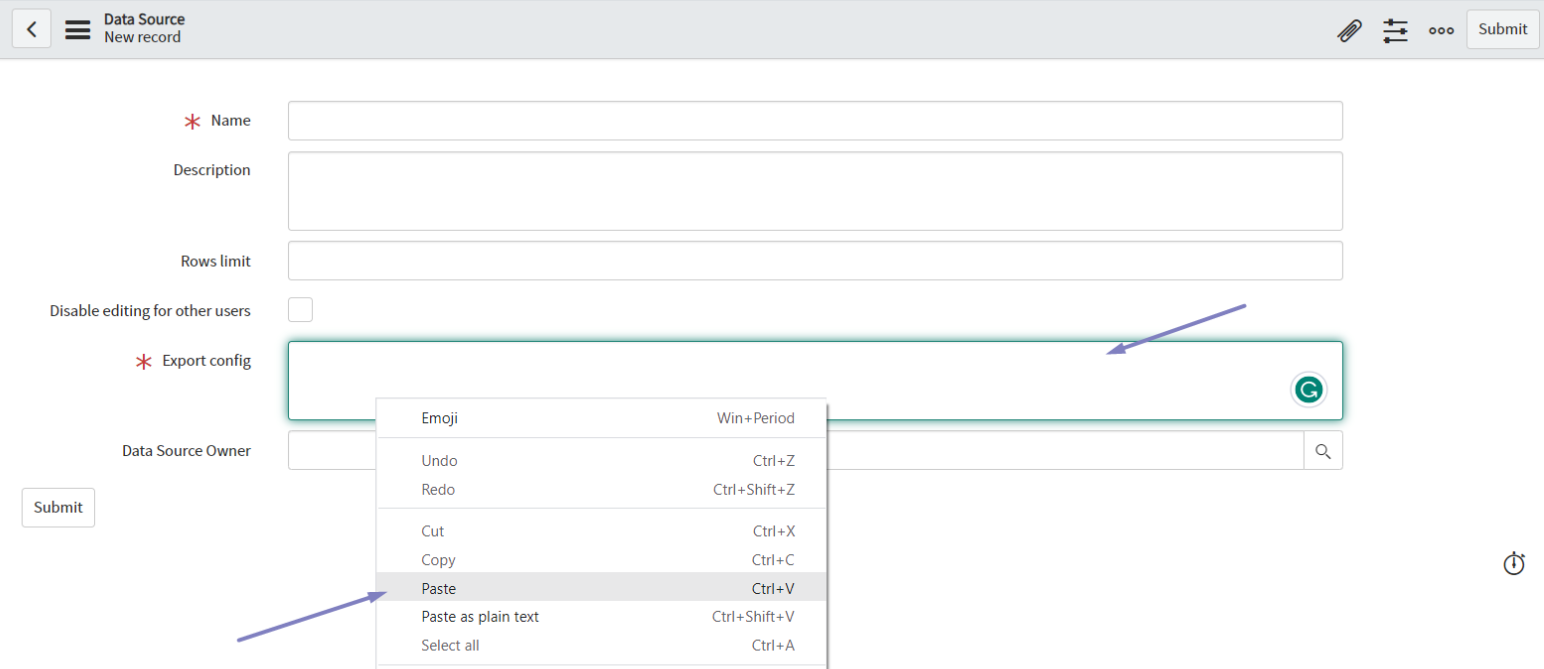Click the Rows limit field
1544x669 pixels.
coord(814,261)
